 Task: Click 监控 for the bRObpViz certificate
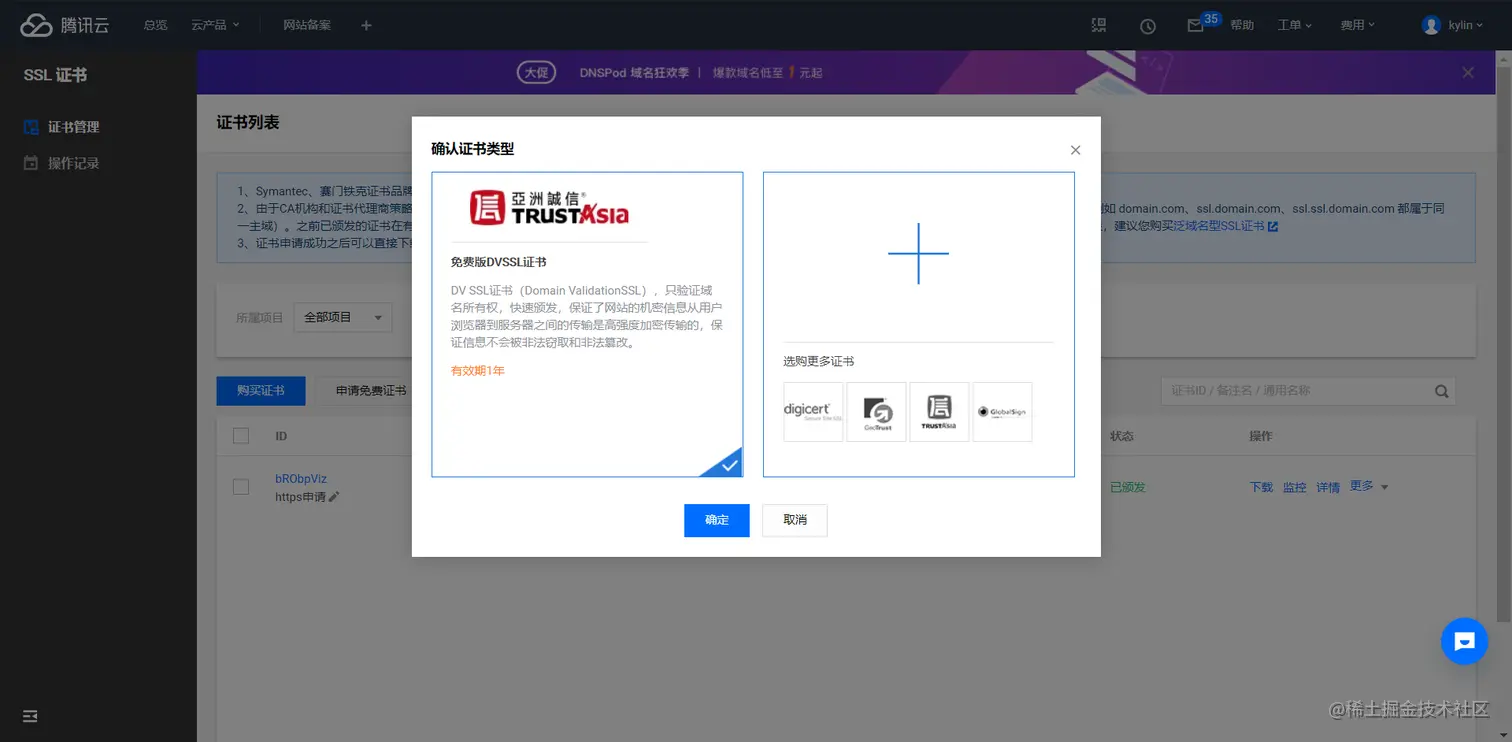(1295, 487)
